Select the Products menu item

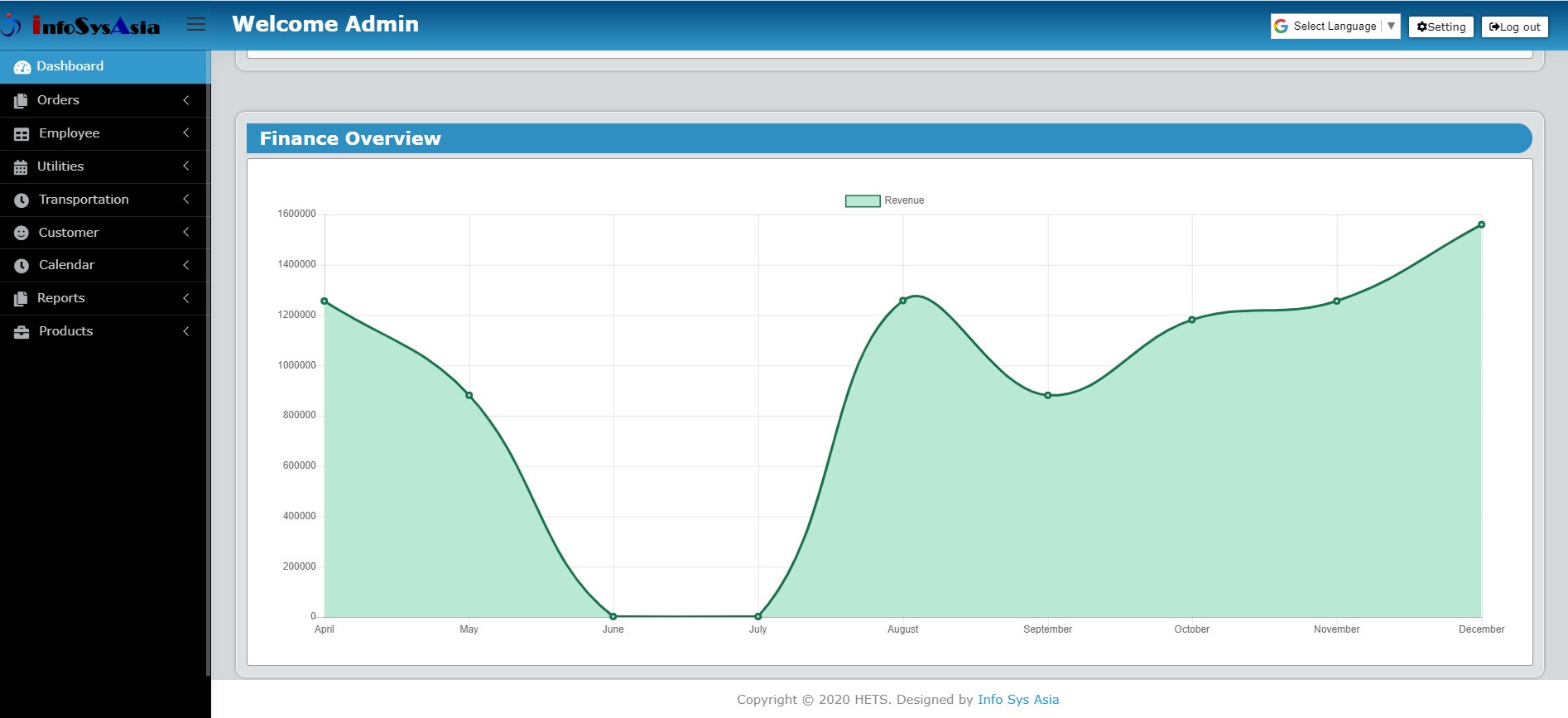click(105, 331)
